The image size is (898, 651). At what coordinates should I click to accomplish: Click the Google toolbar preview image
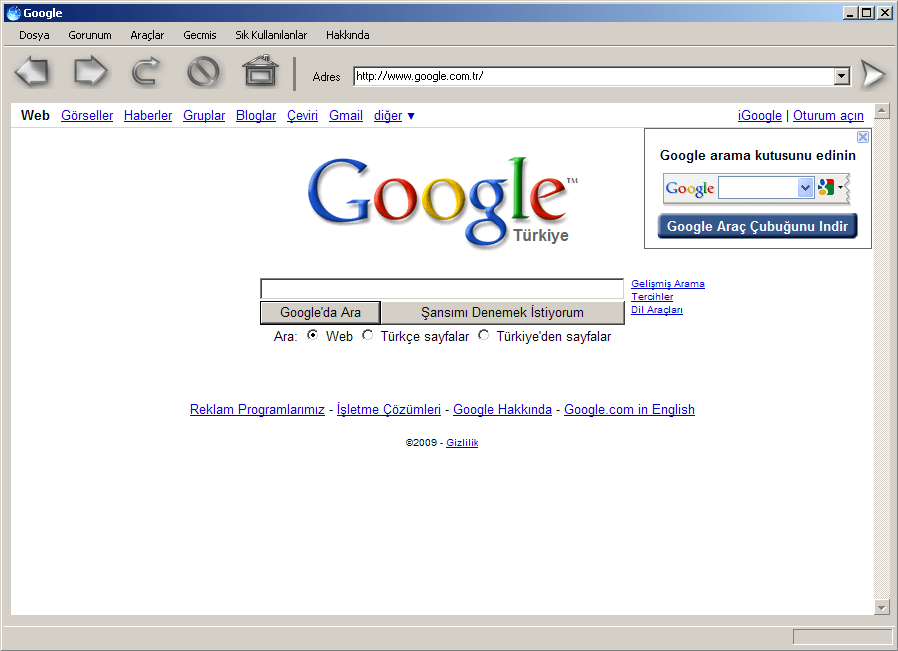(x=757, y=188)
